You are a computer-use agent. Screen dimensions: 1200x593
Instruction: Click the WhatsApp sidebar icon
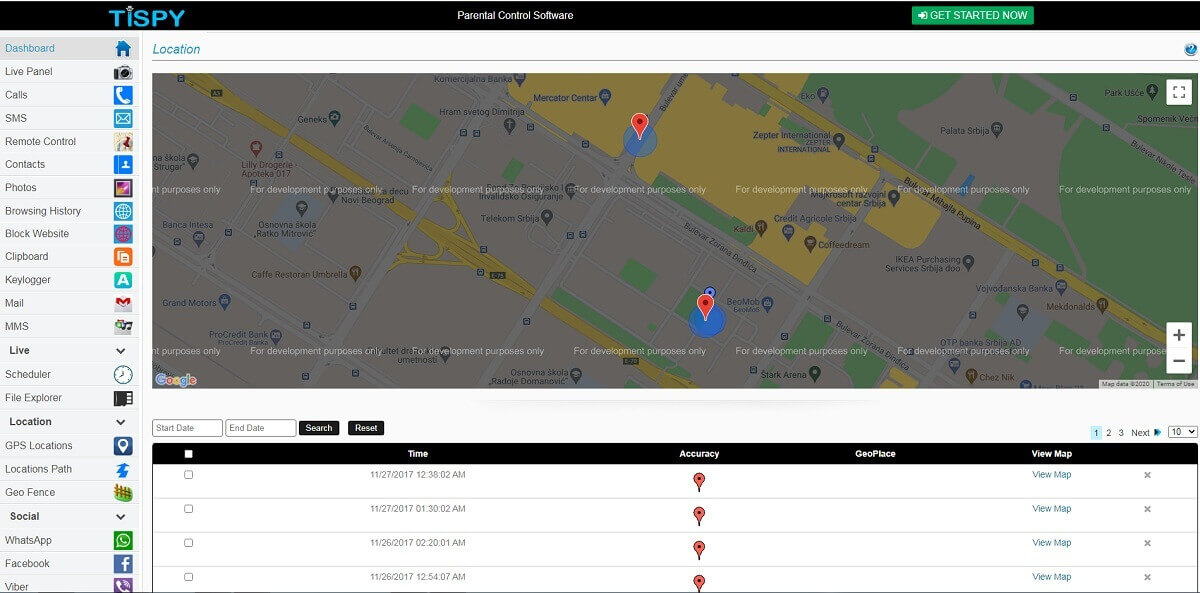point(122,540)
